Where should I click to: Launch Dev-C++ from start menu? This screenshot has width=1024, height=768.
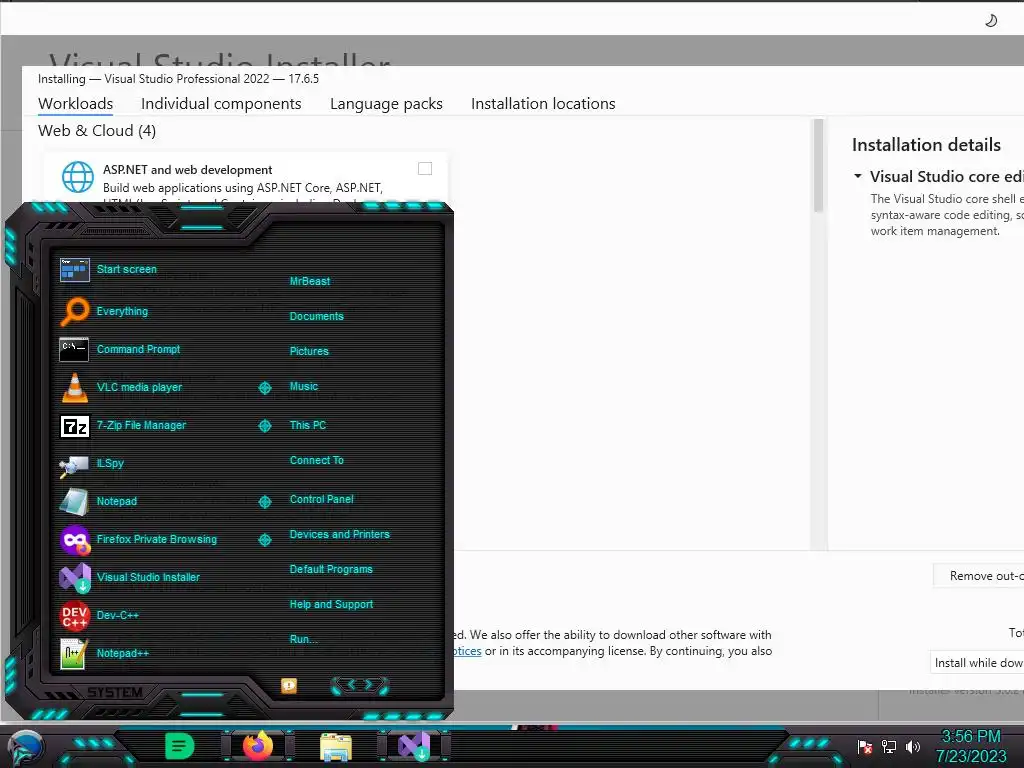[x=99, y=615]
